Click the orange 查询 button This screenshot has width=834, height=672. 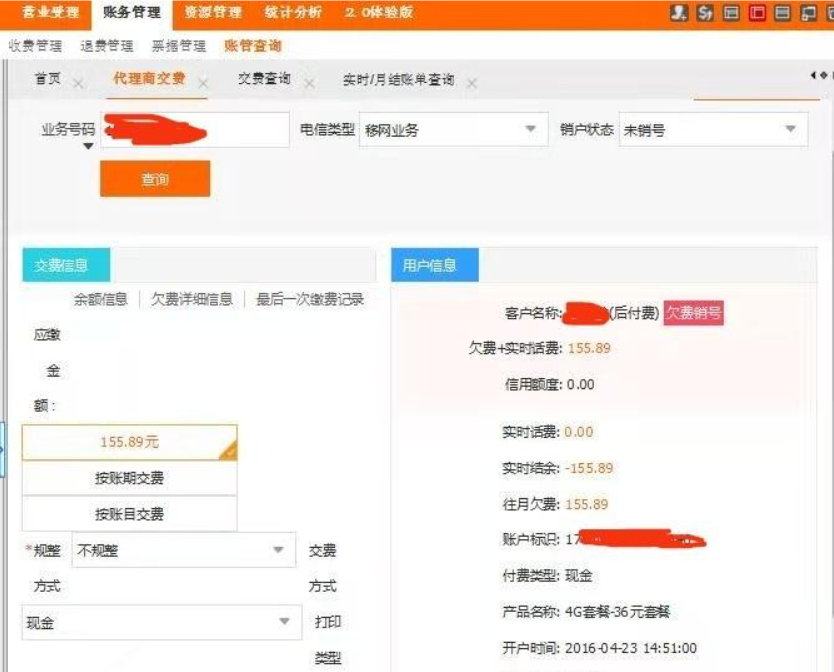[155, 179]
